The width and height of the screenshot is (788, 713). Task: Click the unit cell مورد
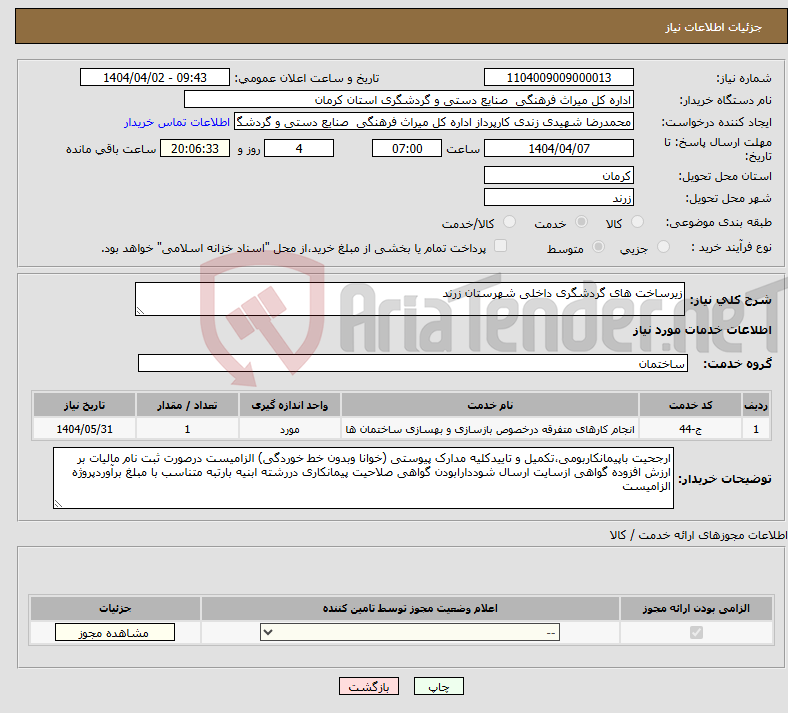pyautogui.click(x=289, y=429)
